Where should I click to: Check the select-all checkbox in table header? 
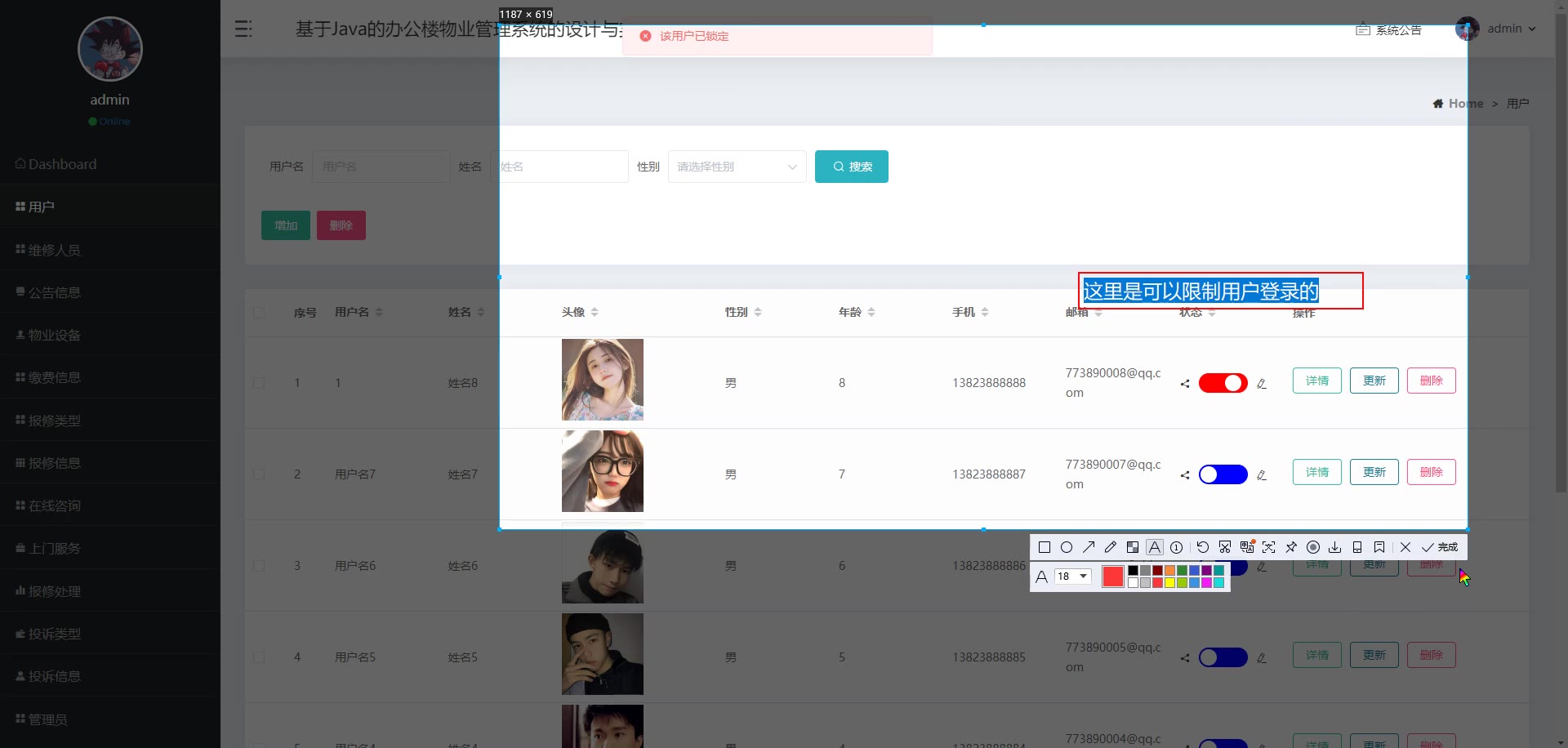(x=259, y=313)
